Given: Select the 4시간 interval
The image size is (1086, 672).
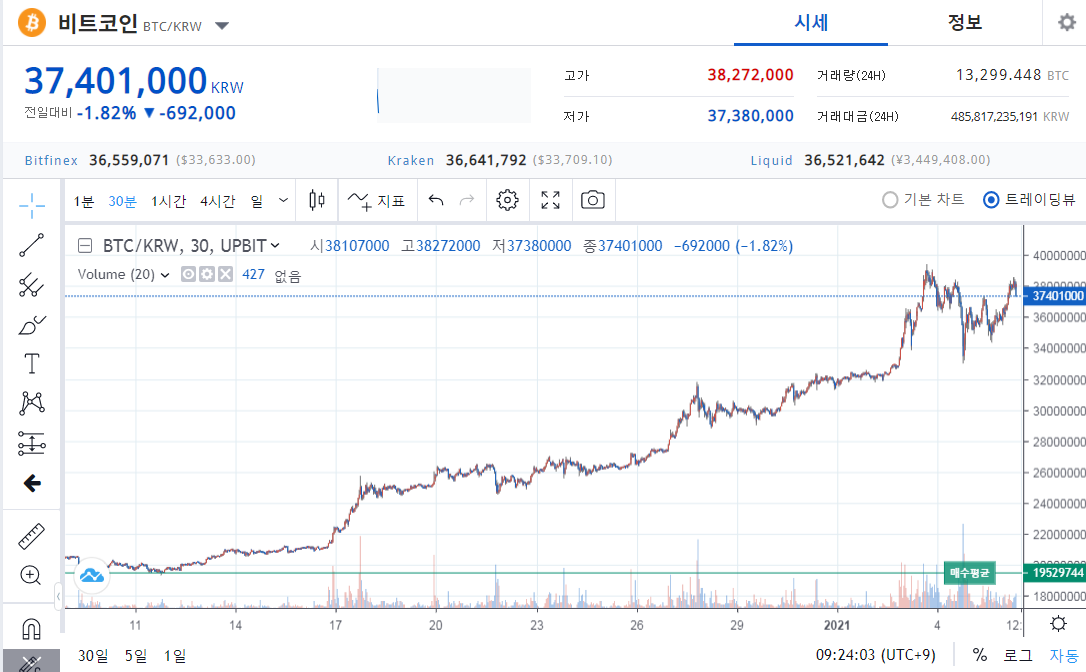Looking at the screenshot, I should coord(217,201).
